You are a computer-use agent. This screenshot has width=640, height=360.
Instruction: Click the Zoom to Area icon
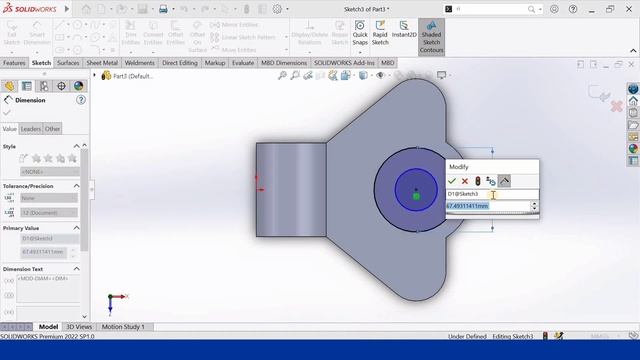[x=295, y=76]
